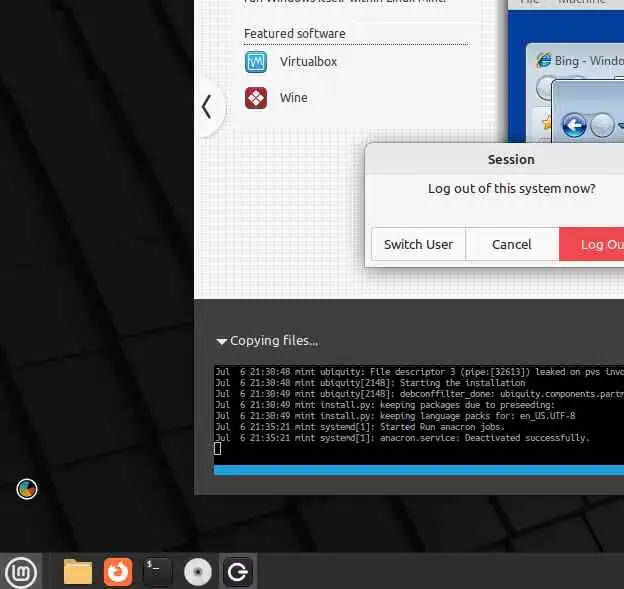Click the Wine icon in featured software
The height and width of the screenshot is (589, 624).
256,98
